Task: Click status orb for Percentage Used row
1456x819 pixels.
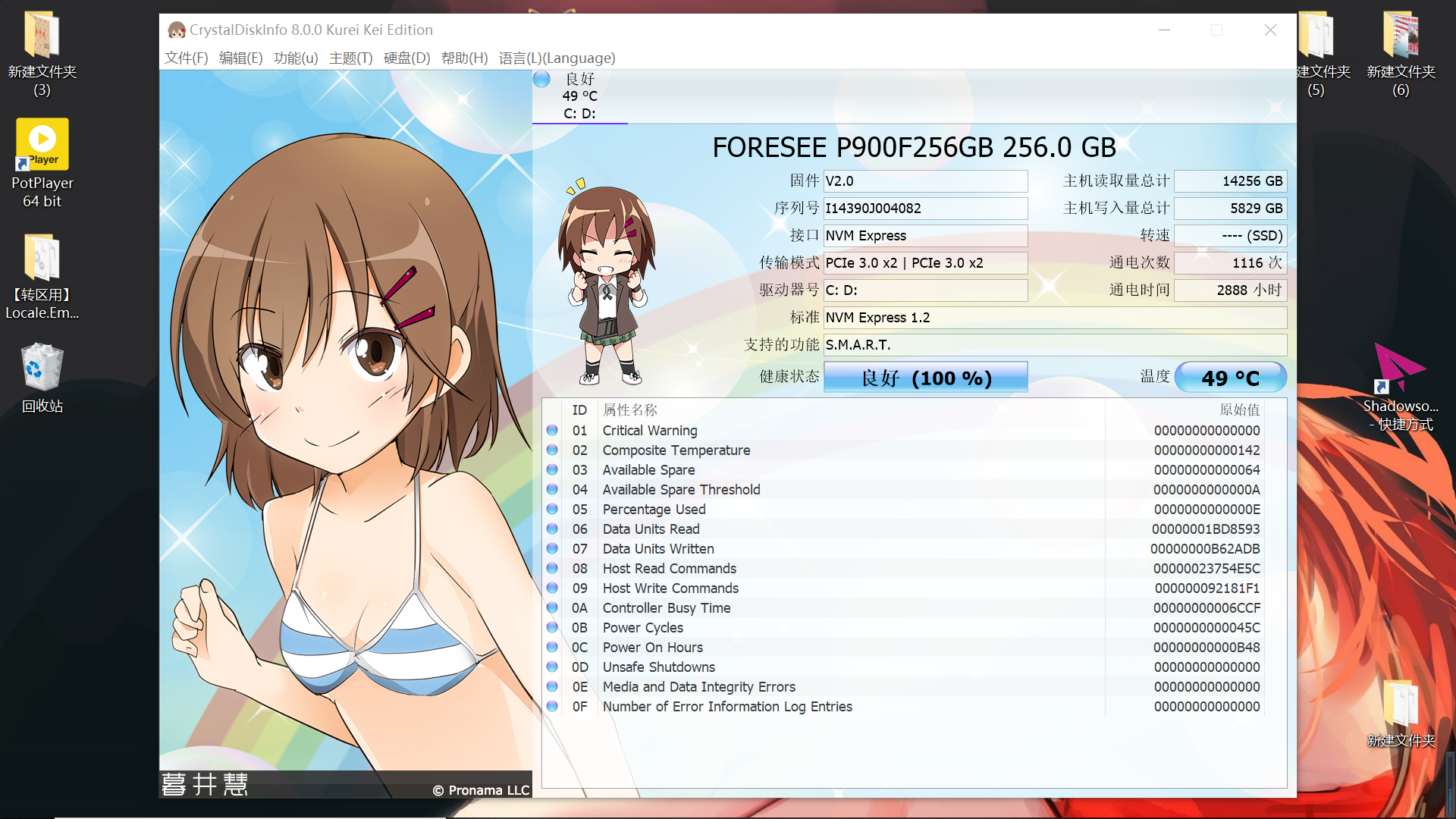Action: click(553, 510)
